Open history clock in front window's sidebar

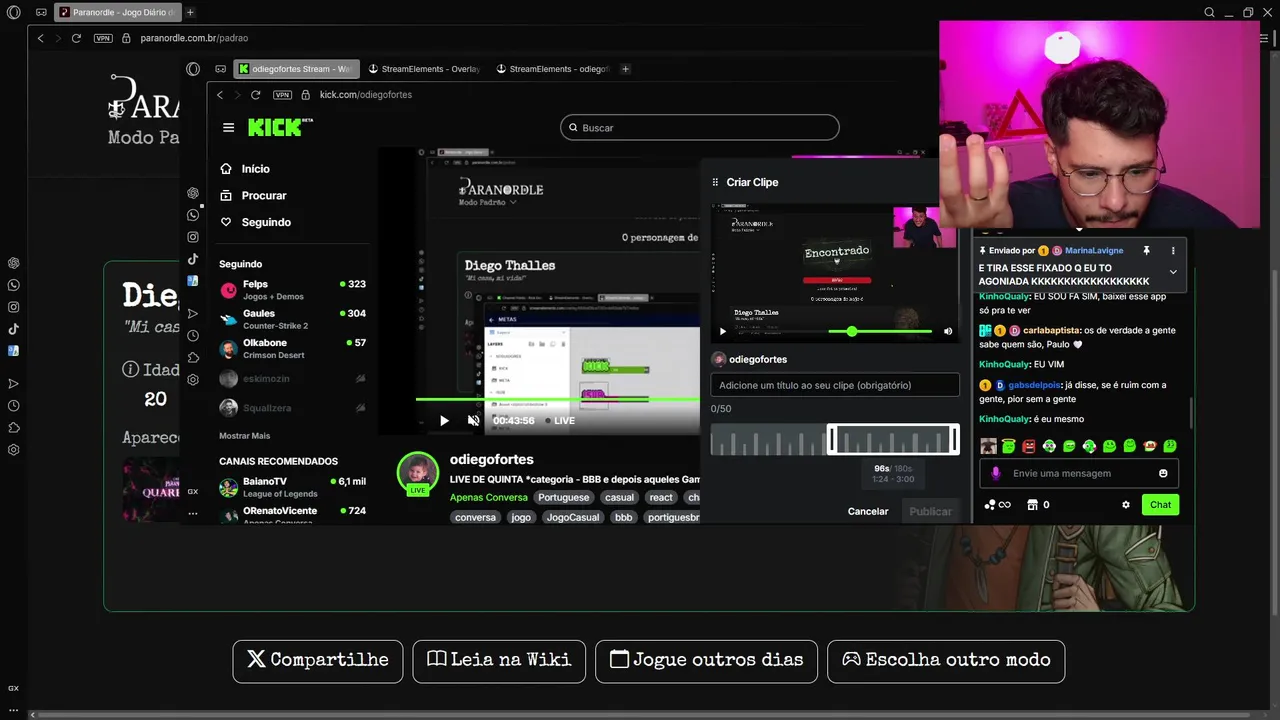point(193,336)
